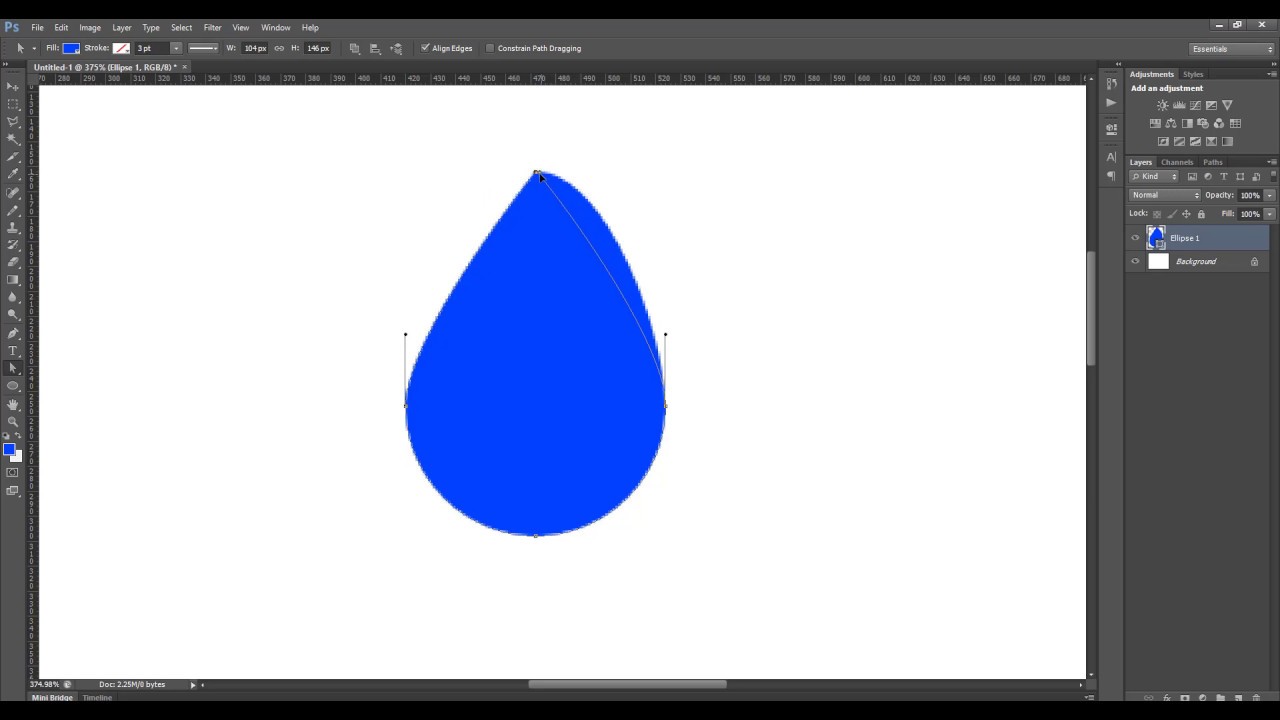Image resolution: width=1280 pixels, height=720 pixels.
Task: Select the Polygonal Lasso tool
Action: pos(13,122)
